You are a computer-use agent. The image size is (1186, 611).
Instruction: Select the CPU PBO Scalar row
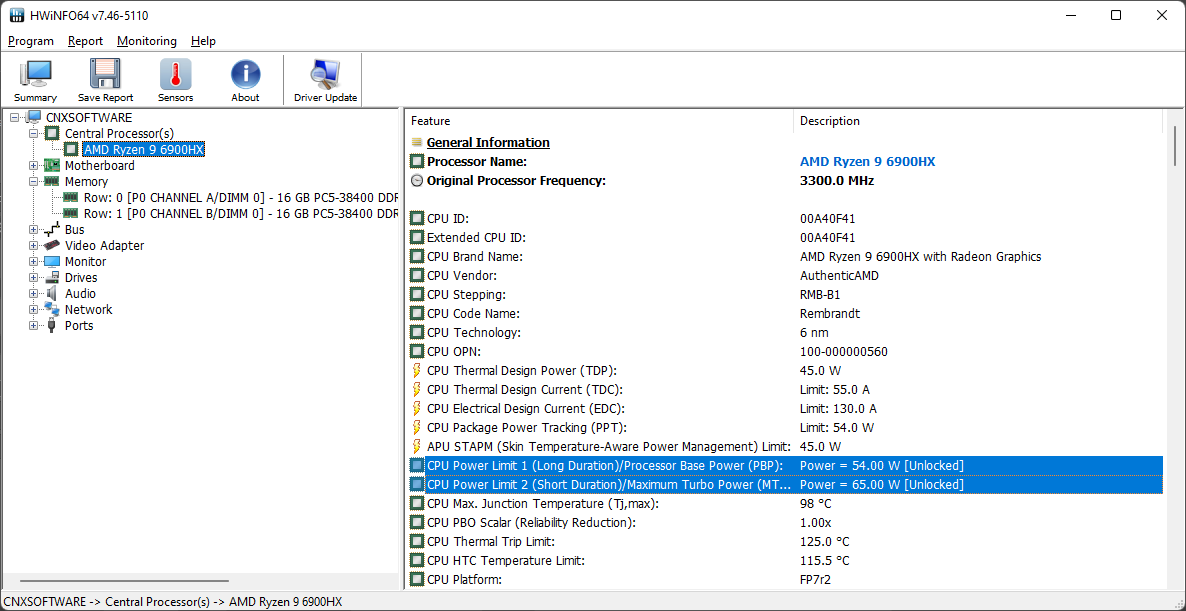coord(786,523)
